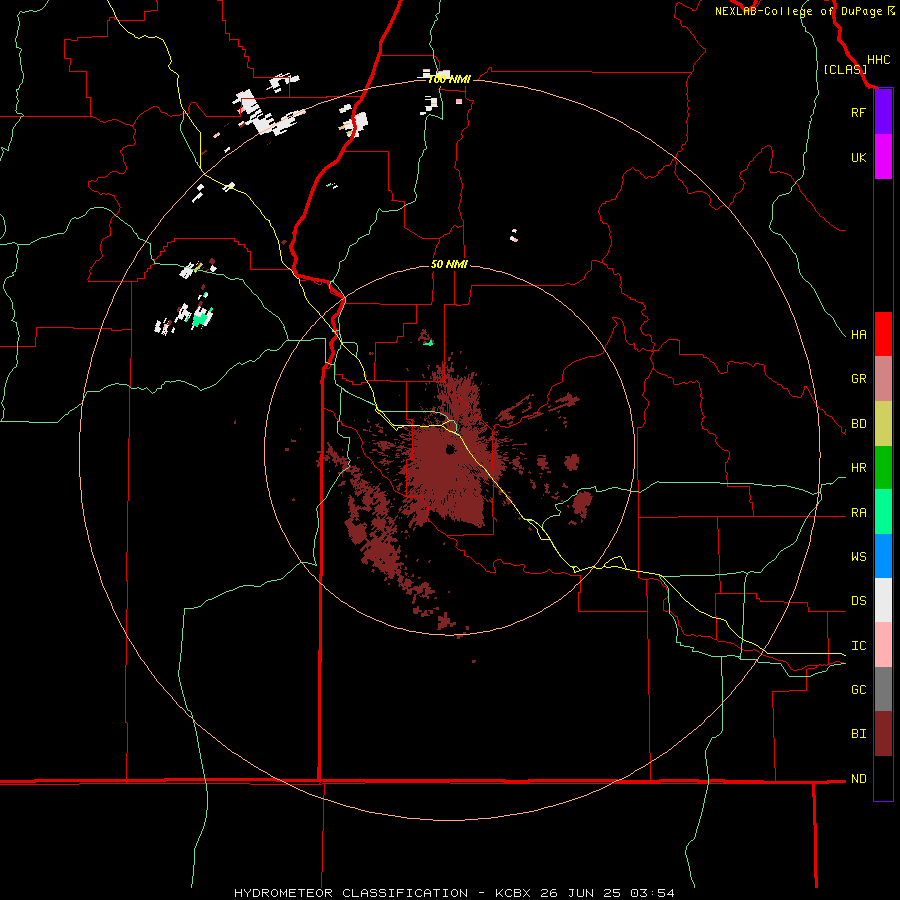Click the 'UK' legend label
Screen dimensions: 900x900
click(x=858, y=157)
